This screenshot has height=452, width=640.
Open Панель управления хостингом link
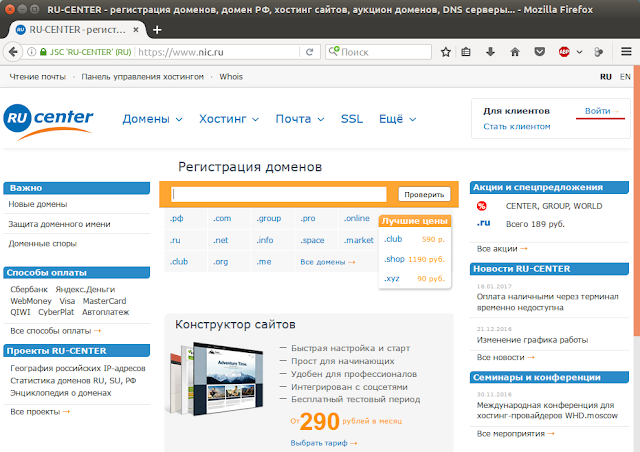142,77
